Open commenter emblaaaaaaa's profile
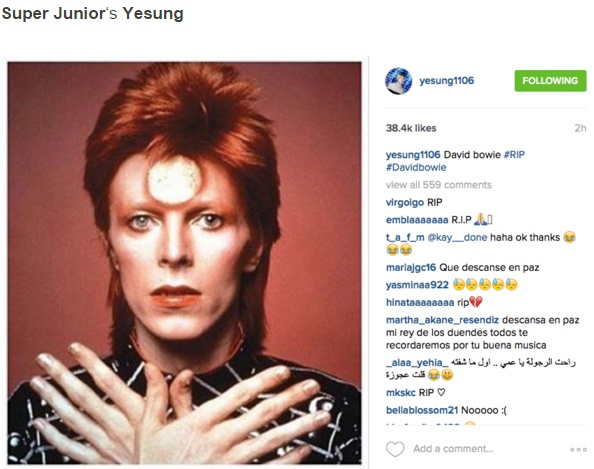This screenshot has height=469, width=594. coord(417,220)
